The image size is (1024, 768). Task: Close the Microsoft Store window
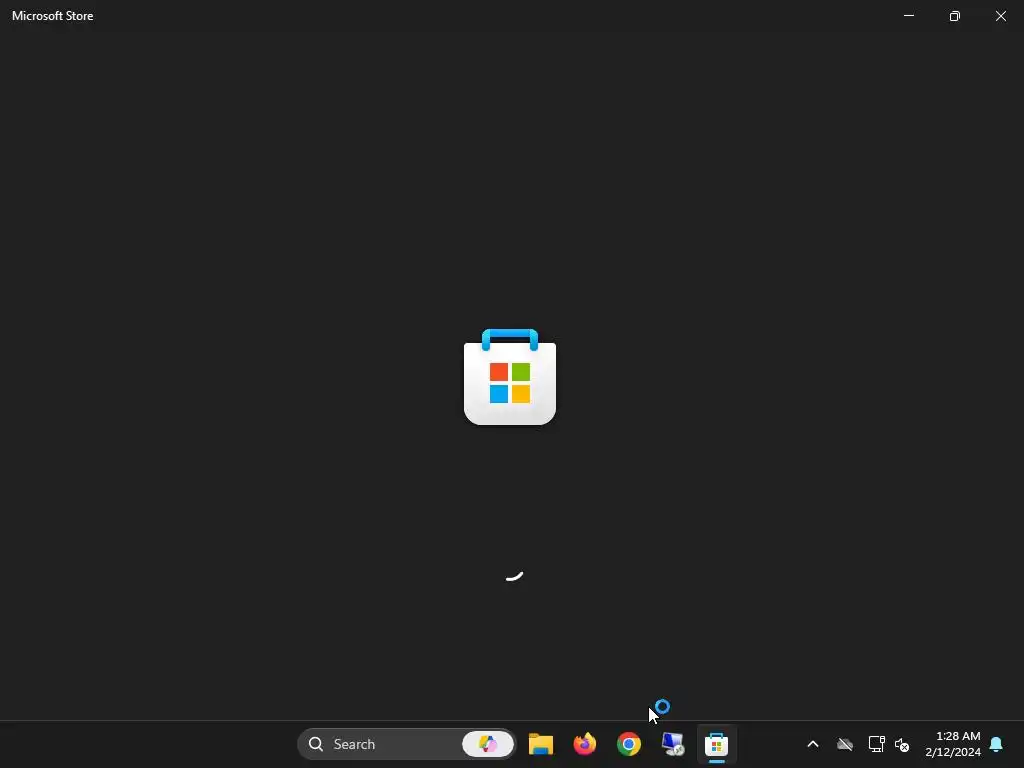click(x=1000, y=16)
